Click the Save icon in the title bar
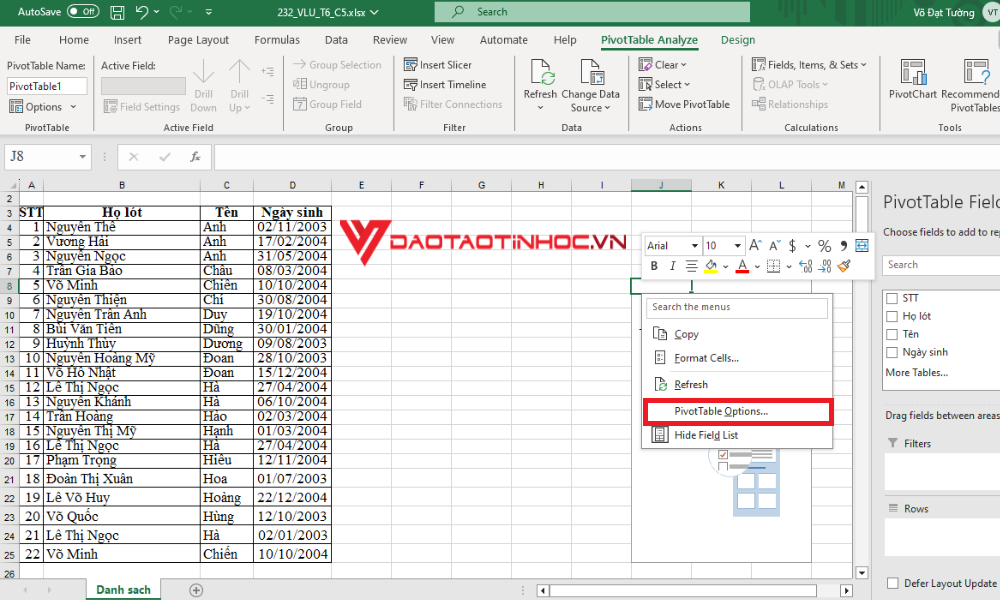 (x=118, y=12)
